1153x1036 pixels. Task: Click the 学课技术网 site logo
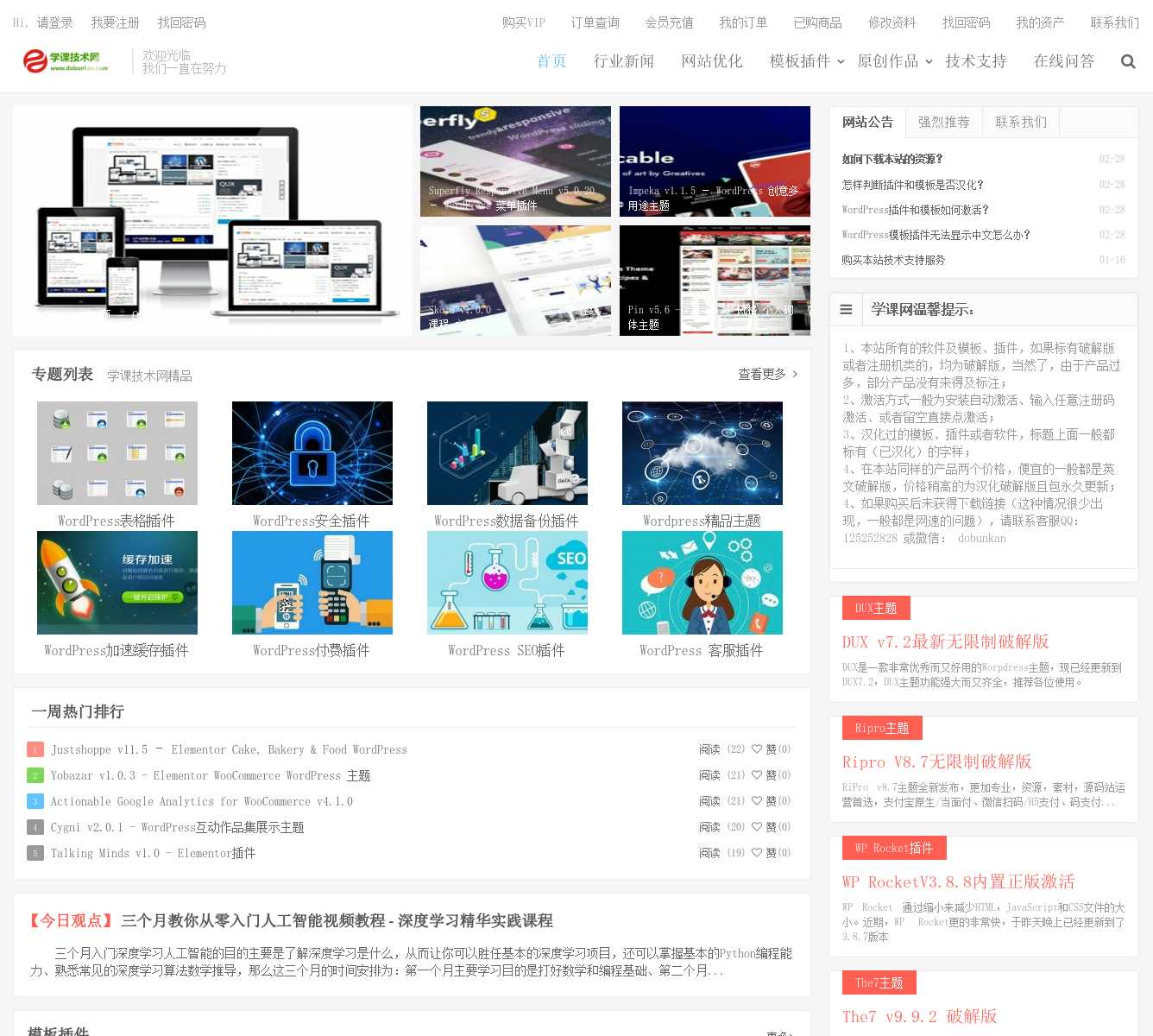[x=66, y=61]
